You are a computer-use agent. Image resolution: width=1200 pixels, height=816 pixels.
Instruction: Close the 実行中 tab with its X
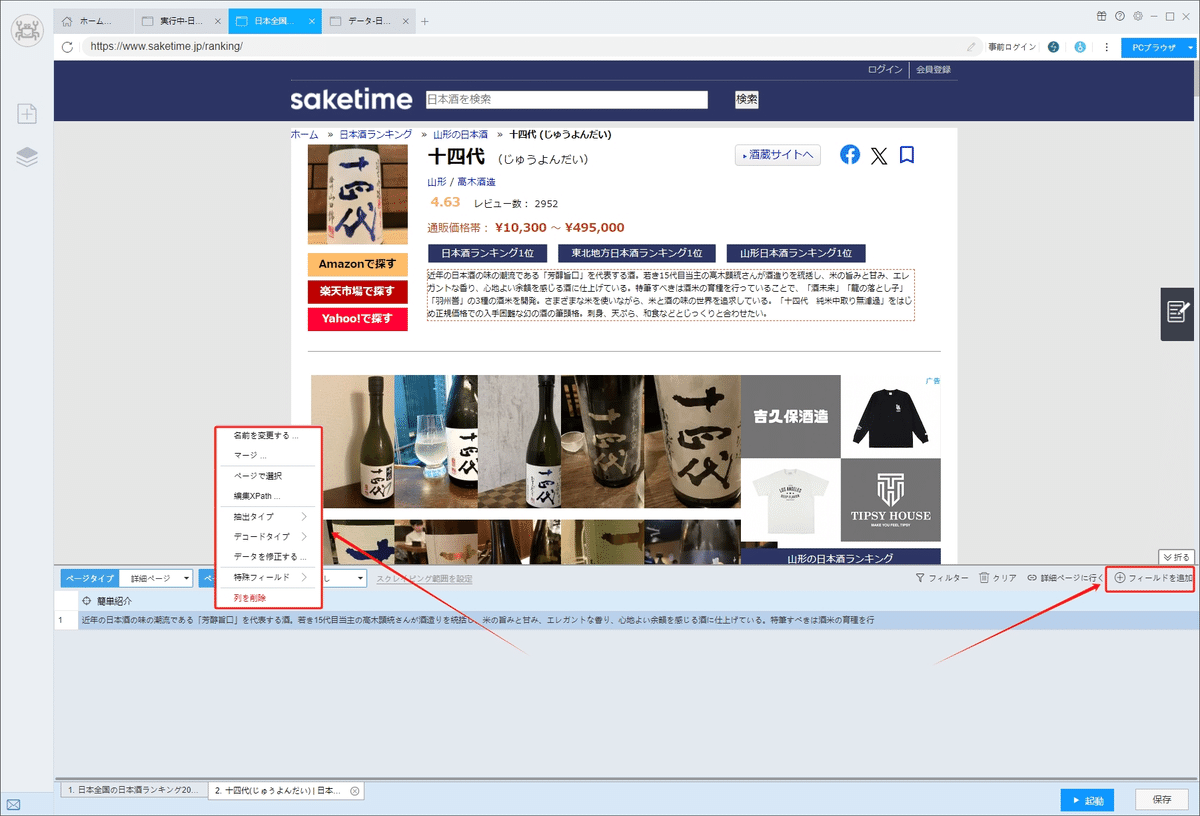pos(217,21)
